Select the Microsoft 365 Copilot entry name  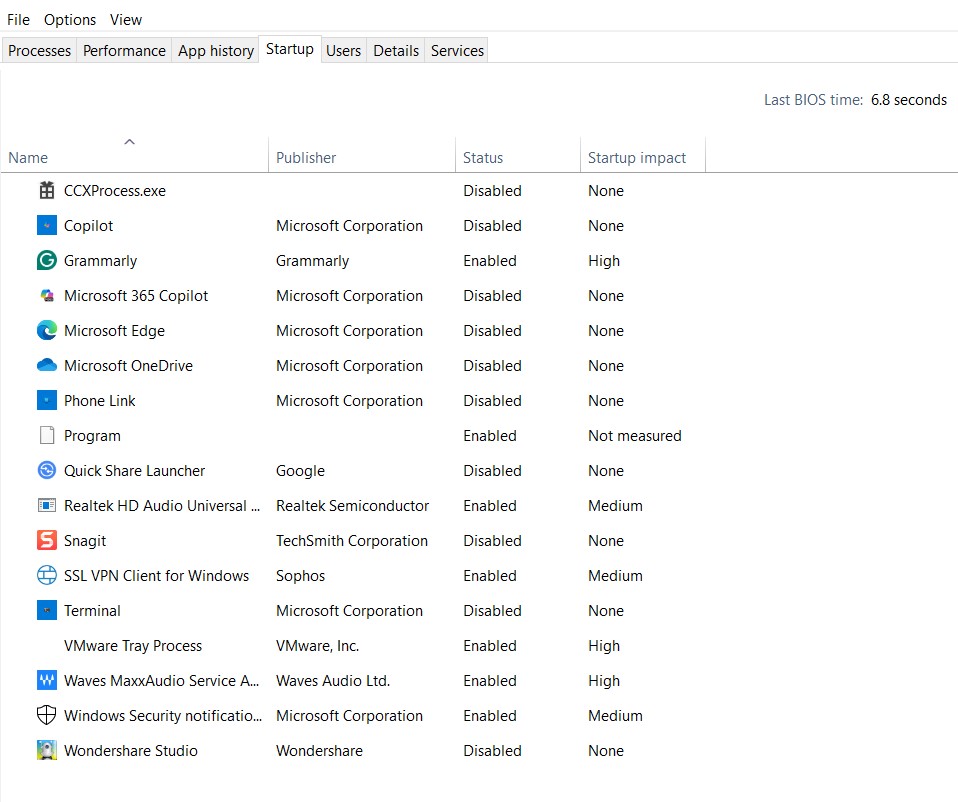136,296
